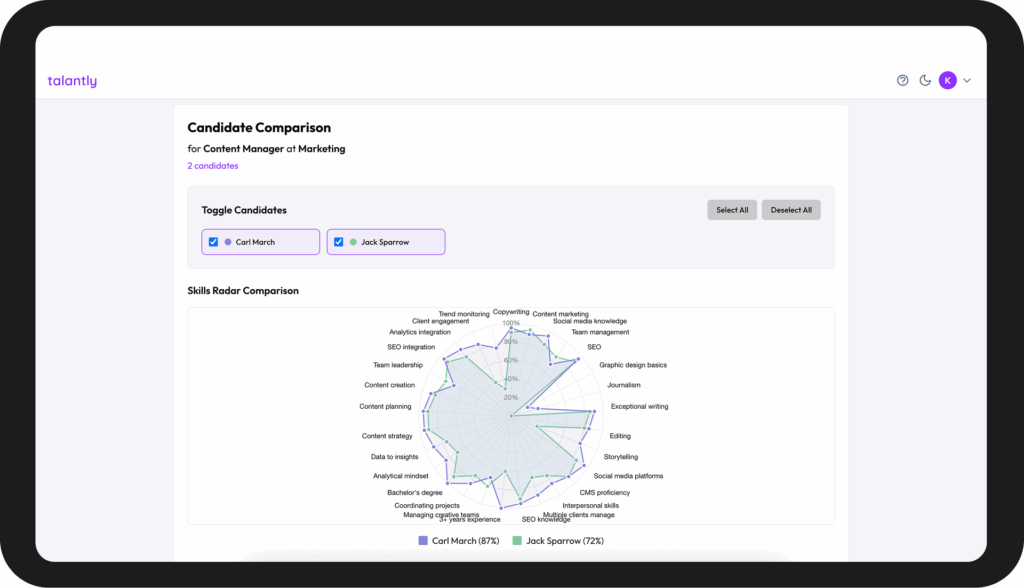Click the Skills Radar Comparison heading
Image resolution: width=1024 pixels, height=588 pixels.
coord(243,291)
